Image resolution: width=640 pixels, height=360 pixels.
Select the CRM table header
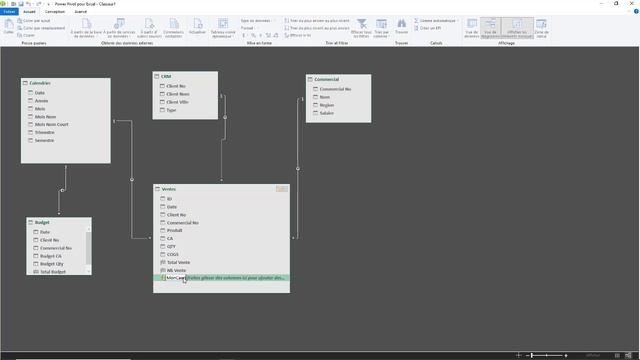tap(185, 76)
